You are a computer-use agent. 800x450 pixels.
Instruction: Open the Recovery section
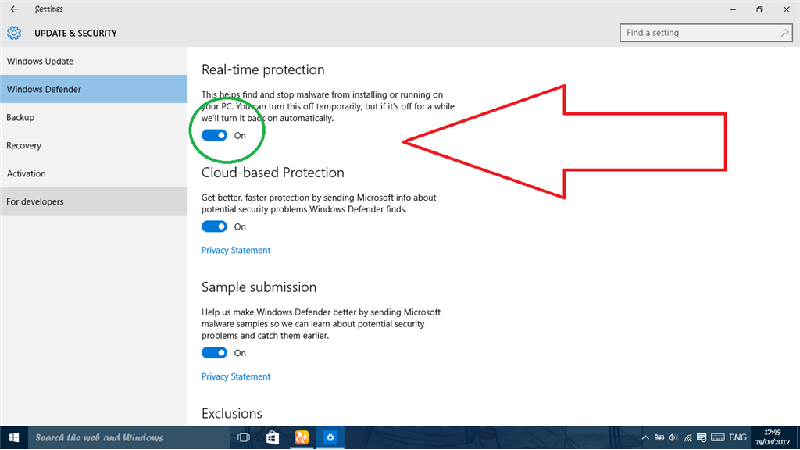pyautogui.click(x=93, y=145)
